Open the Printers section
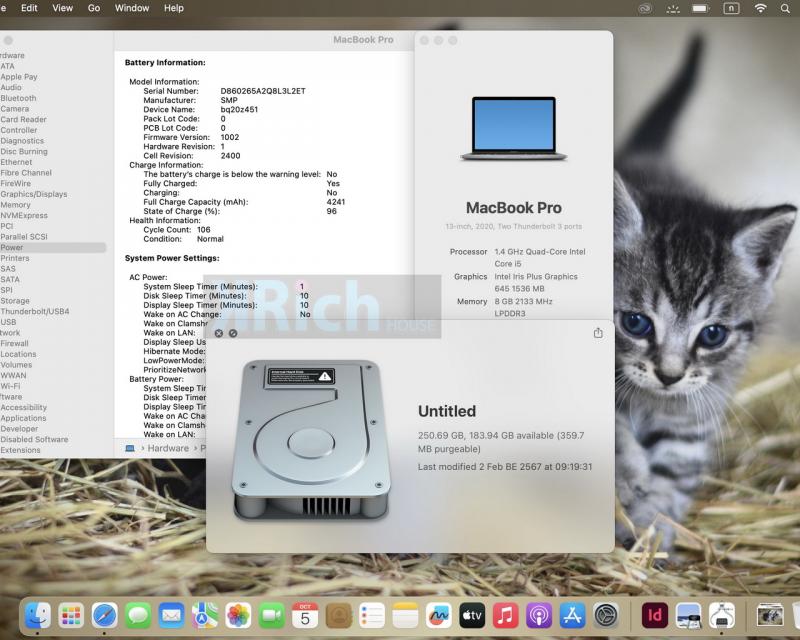Viewport: 800px width, 640px height. click(x=15, y=258)
